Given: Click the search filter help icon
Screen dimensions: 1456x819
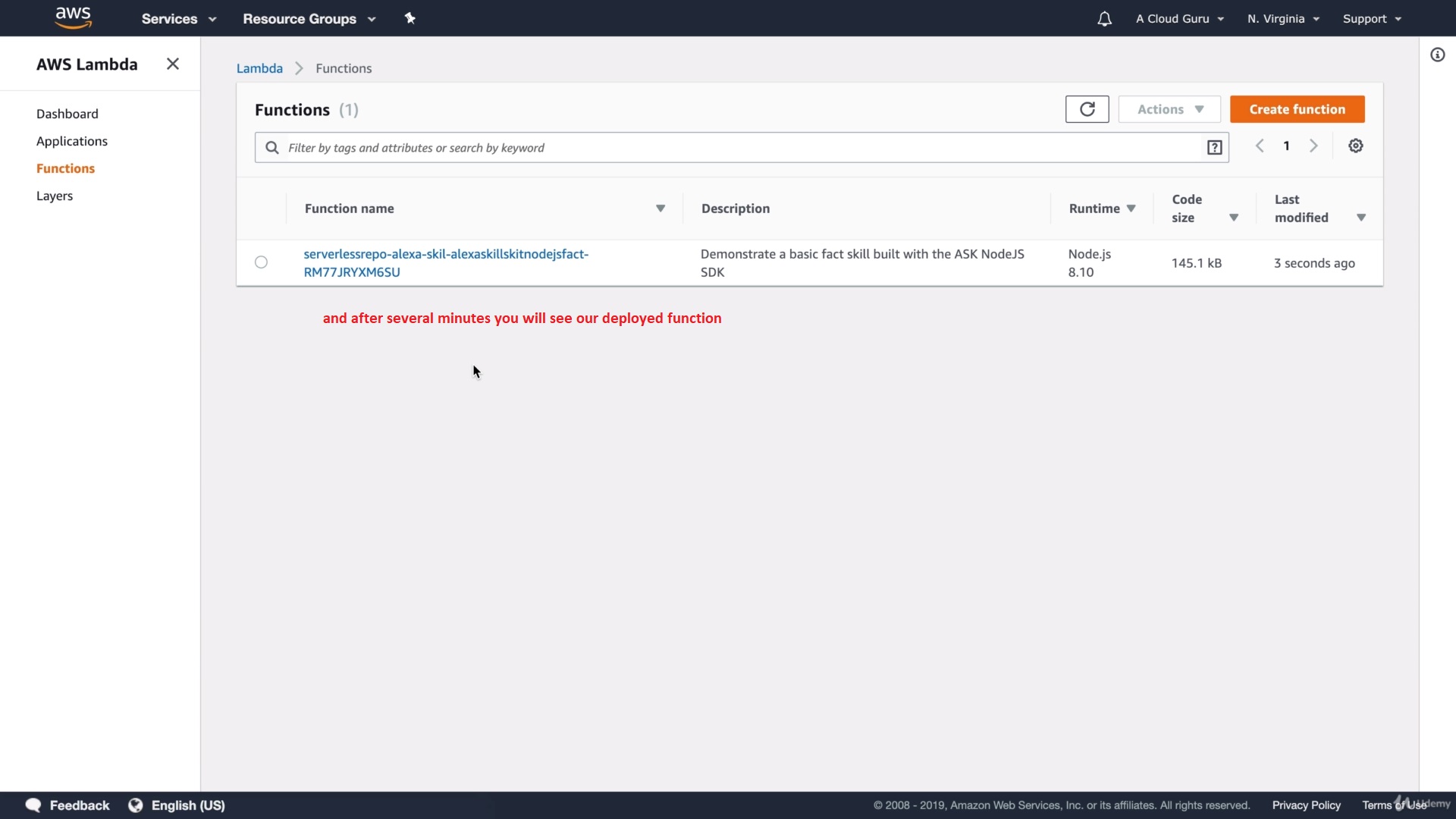Looking at the screenshot, I should tap(1214, 148).
